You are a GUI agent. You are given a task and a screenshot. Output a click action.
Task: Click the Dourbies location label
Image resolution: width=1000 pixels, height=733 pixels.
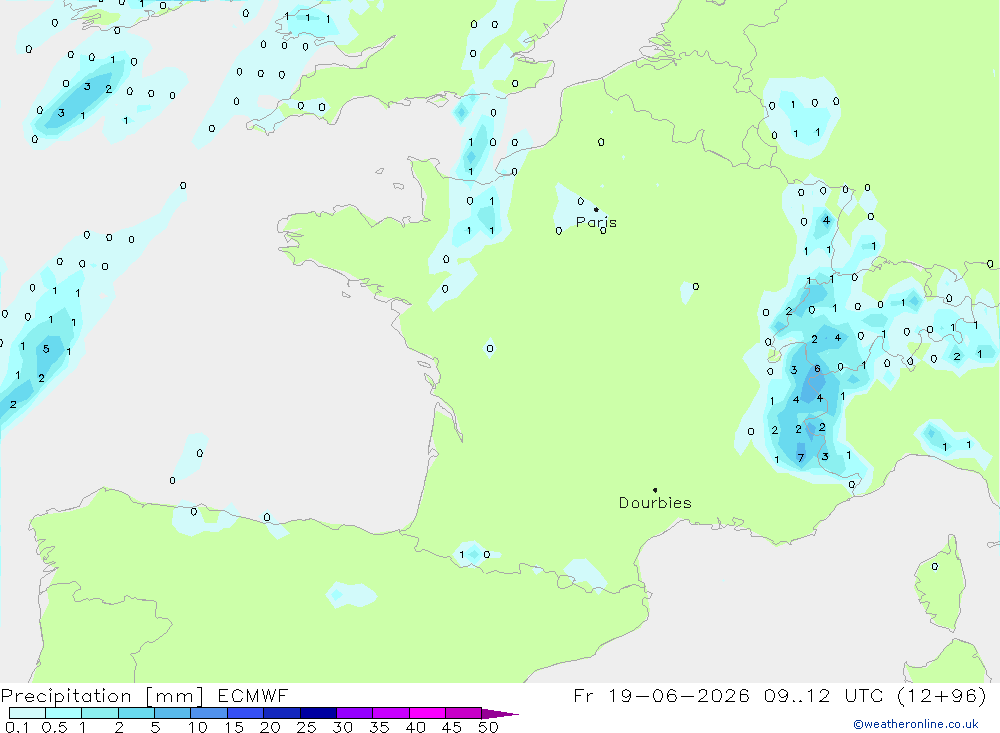click(655, 503)
